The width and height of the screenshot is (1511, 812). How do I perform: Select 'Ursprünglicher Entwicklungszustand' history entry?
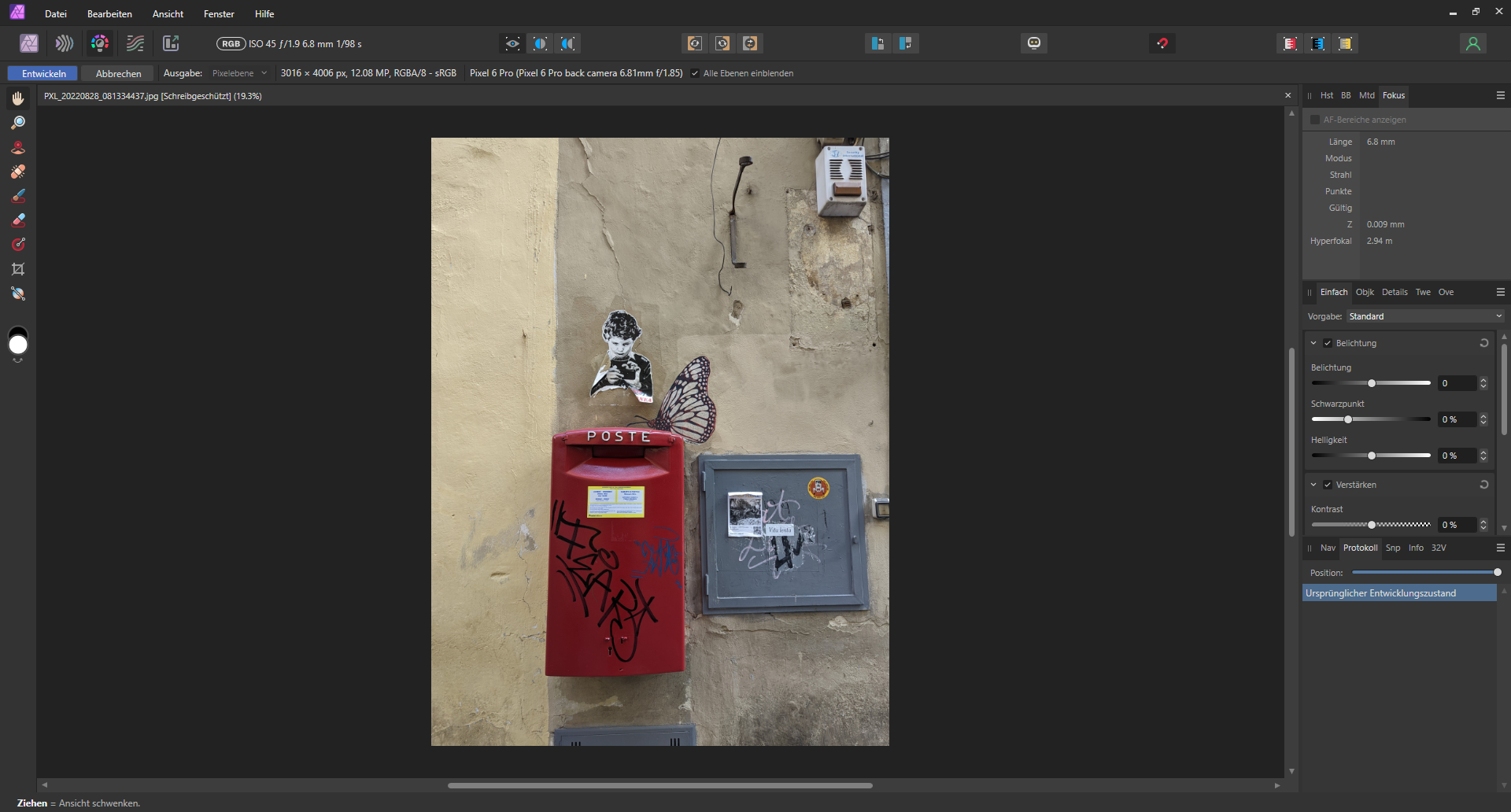(1399, 593)
